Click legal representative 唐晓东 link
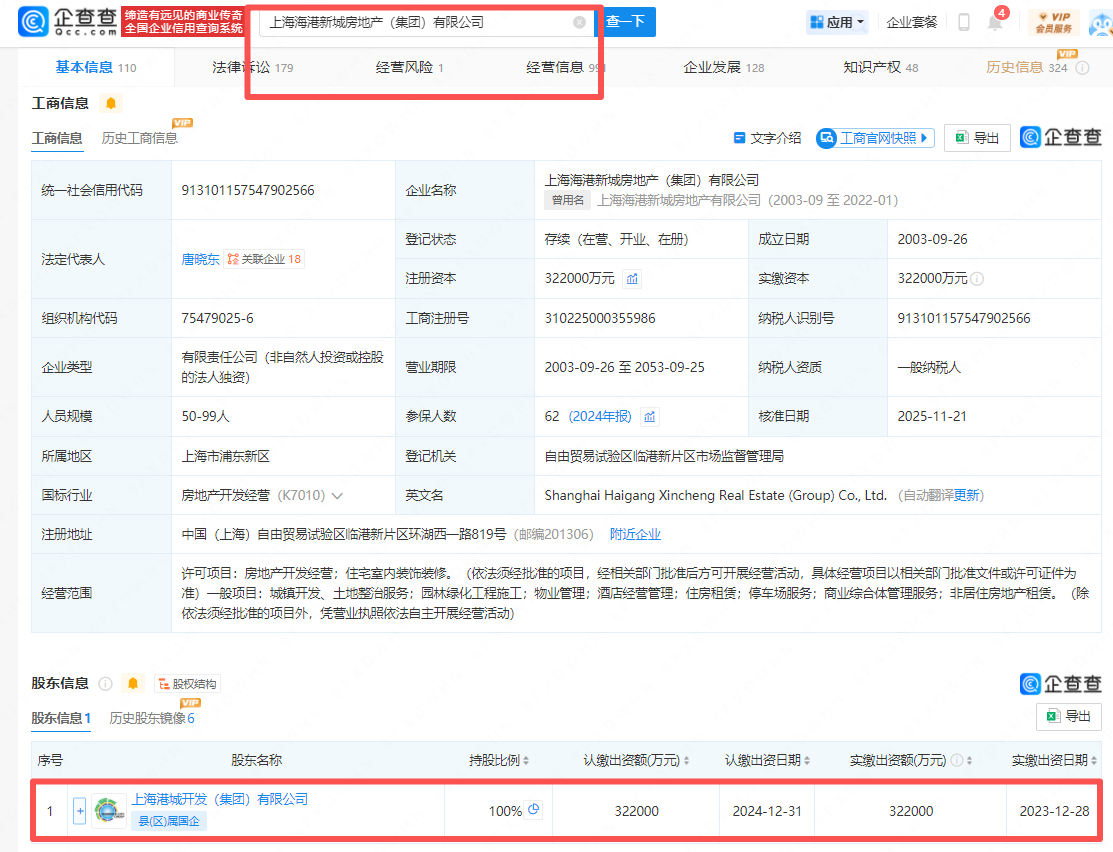Screen dimensions: 1113x852 tap(200, 259)
